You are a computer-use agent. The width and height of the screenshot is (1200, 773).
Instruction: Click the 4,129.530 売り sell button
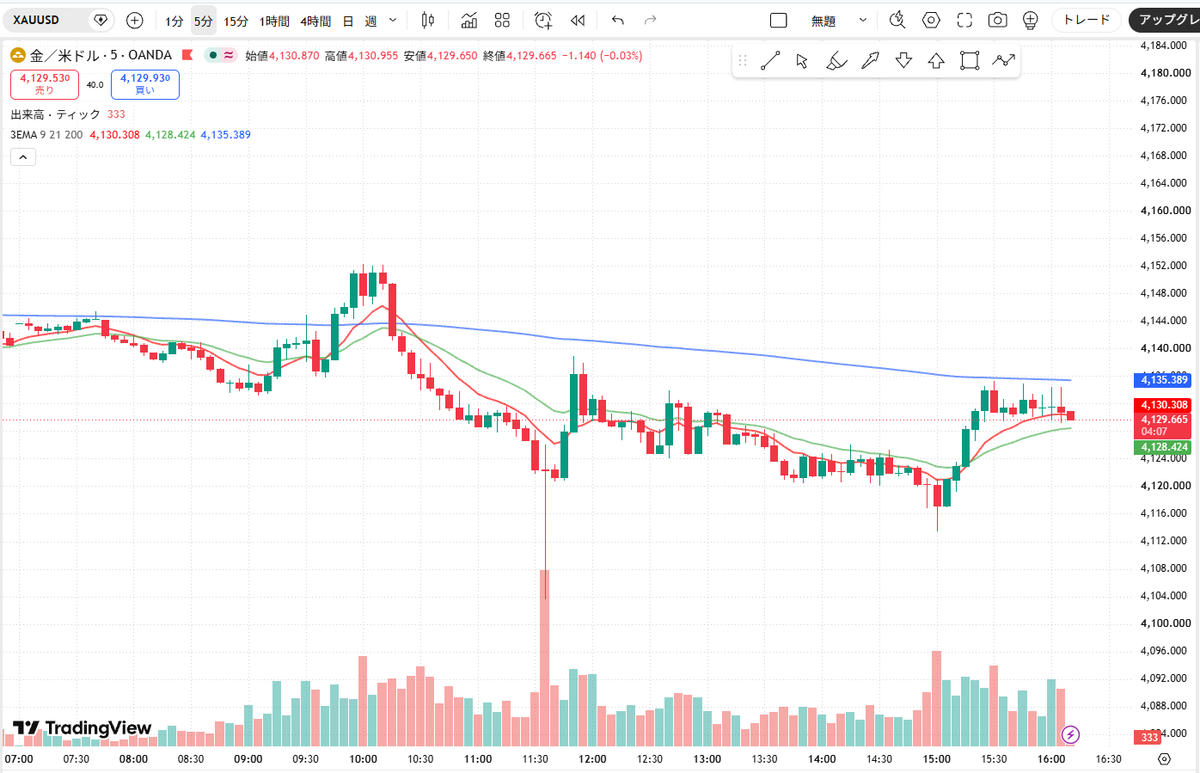click(x=44, y=84)
